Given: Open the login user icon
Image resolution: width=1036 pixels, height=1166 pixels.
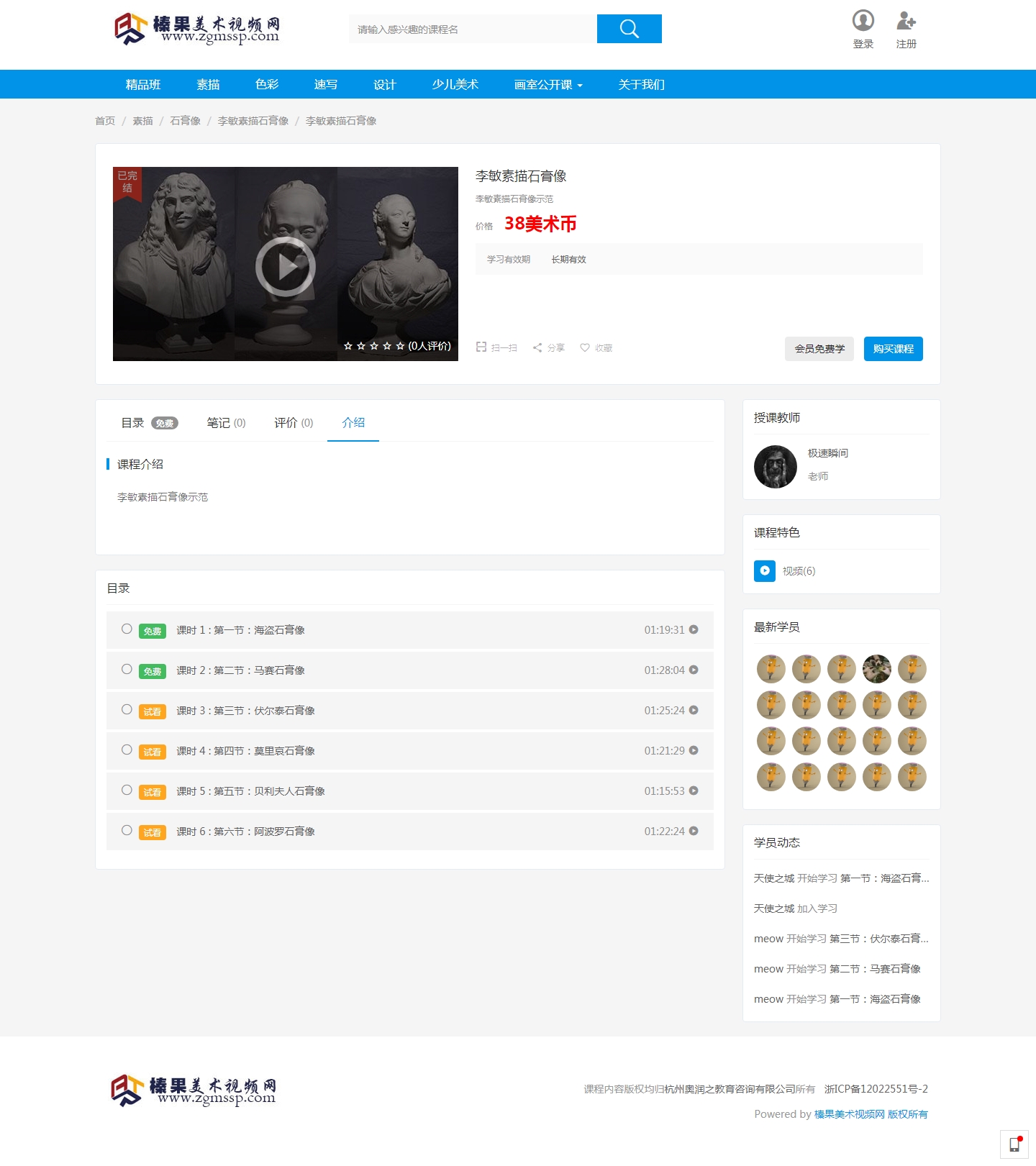Looking at the screenshot, I should pos(863,20).
